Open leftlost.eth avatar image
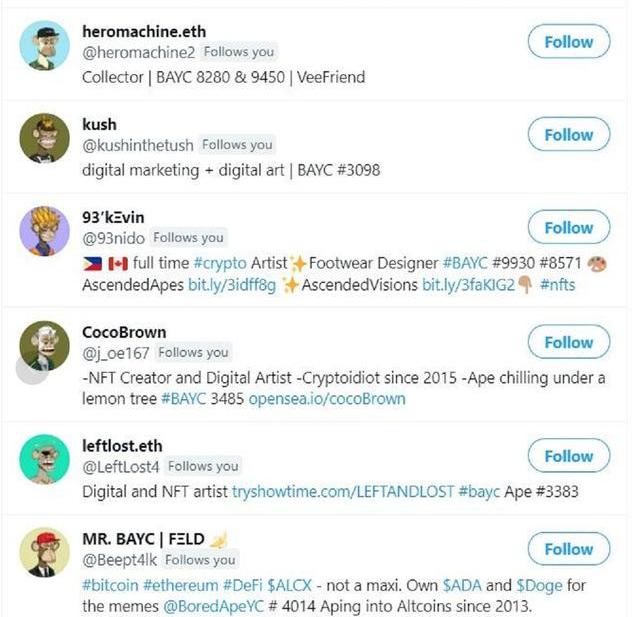The width and height of the screenshot is (640, 617). (x=44, y=460)
